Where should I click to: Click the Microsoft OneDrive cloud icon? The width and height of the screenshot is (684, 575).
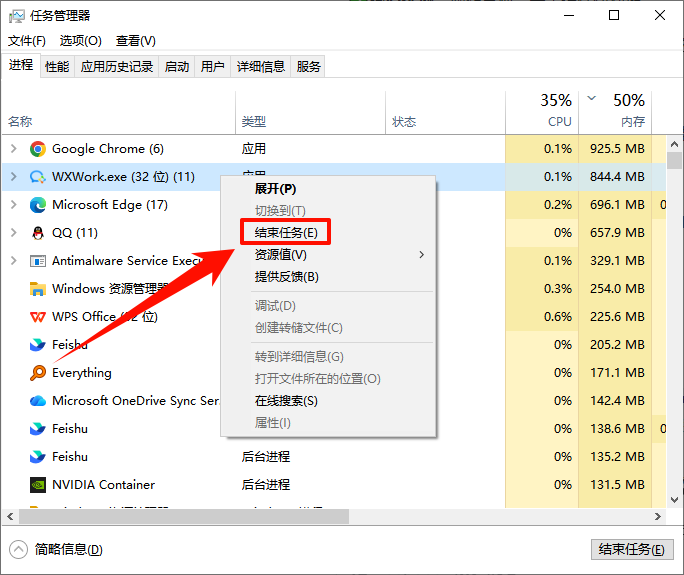coord(38,400)
